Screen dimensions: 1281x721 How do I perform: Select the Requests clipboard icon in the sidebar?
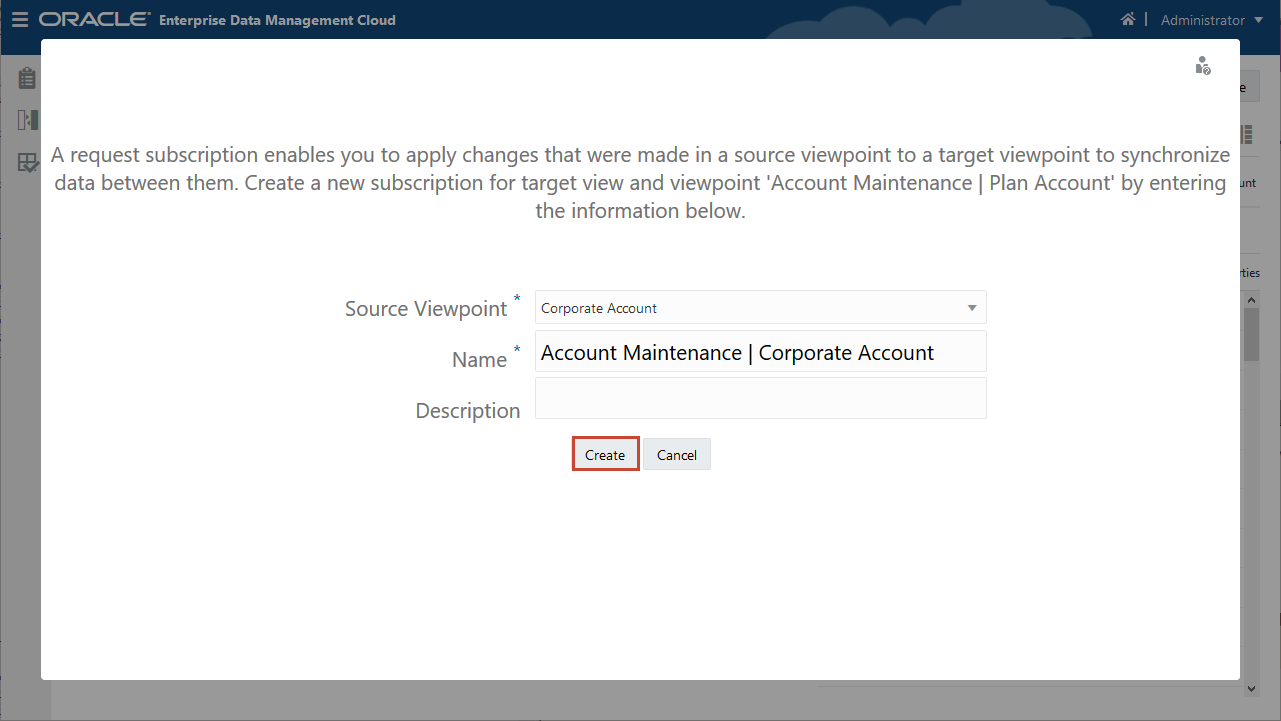[26, 77]
